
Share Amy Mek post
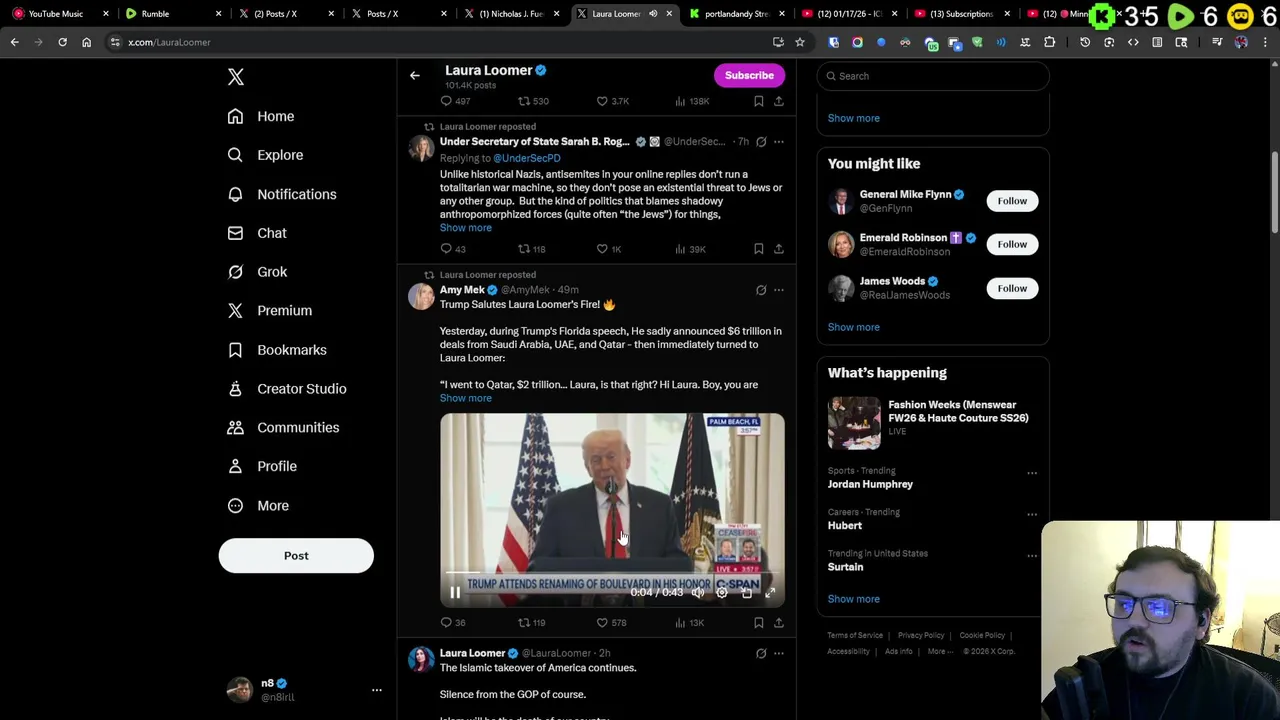tap(779, 623)
